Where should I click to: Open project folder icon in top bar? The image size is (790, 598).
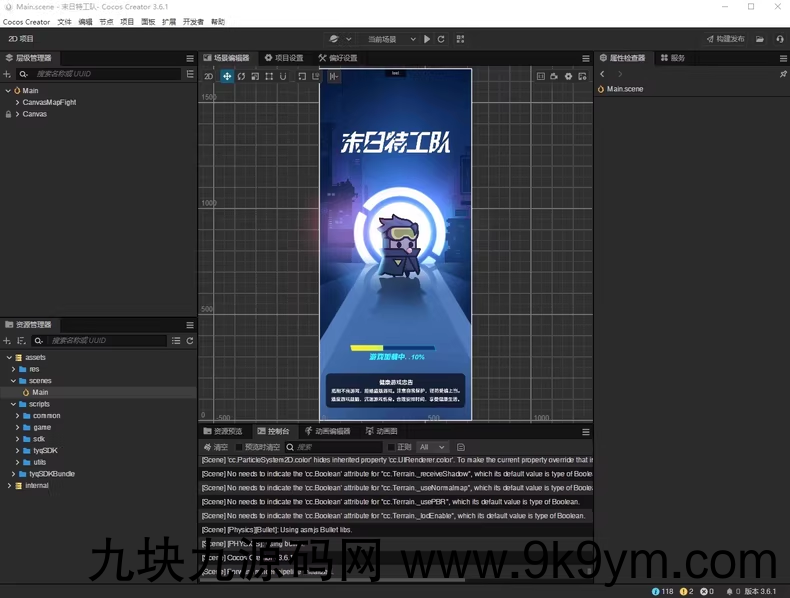click(x=760, y=39)
